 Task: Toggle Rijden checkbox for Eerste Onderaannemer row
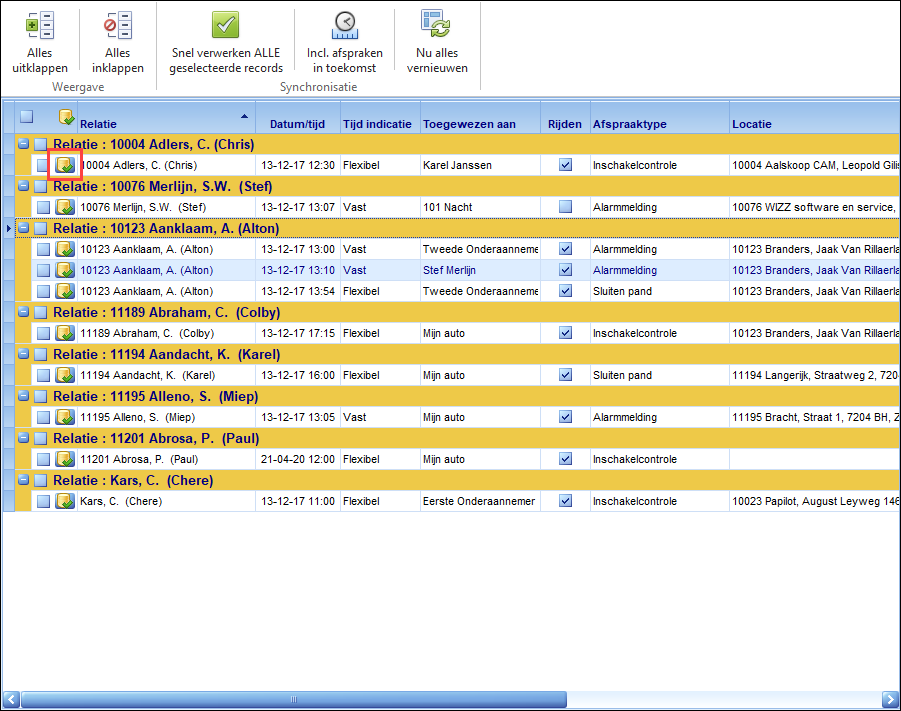(565, 501)
